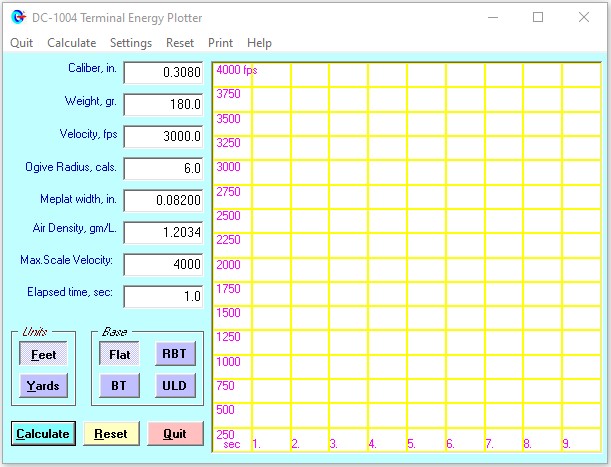Click the Caliber input field
This screenshot has width=611, height=467.
163,73
